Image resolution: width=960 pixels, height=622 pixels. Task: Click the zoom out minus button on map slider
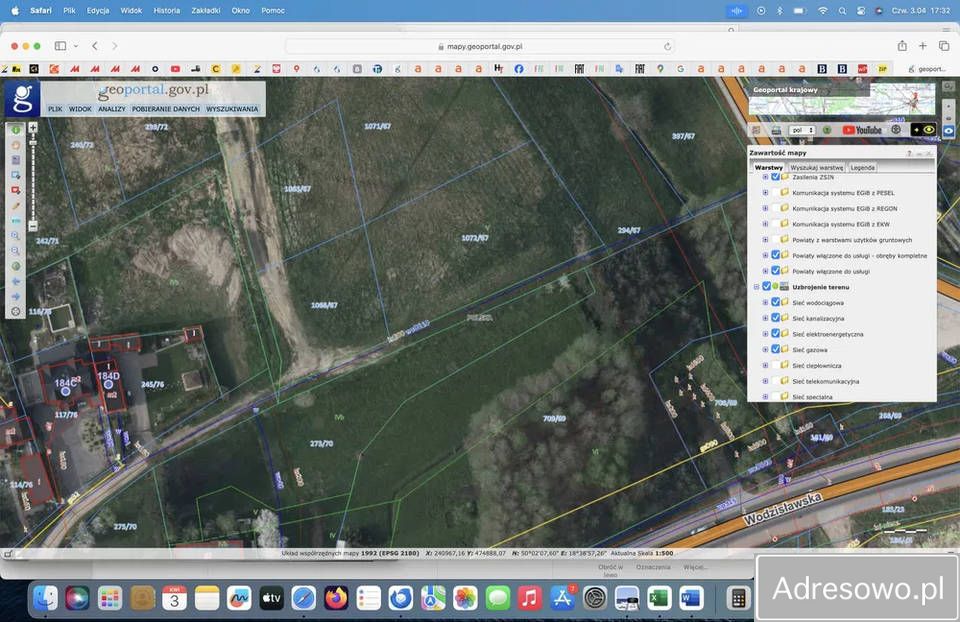[x=33, y=226]
